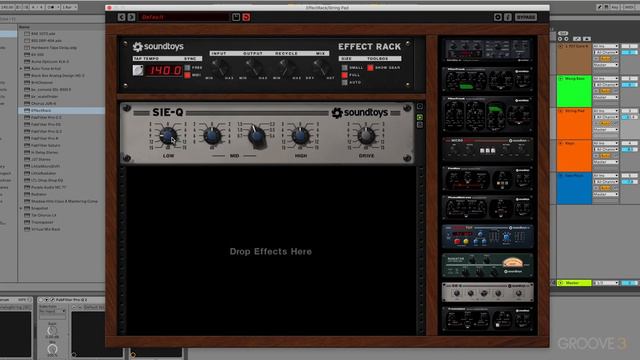Open the Effect Rack settings gear icon
The width and height of the screenshot is (640, 360).
[498, 17]
